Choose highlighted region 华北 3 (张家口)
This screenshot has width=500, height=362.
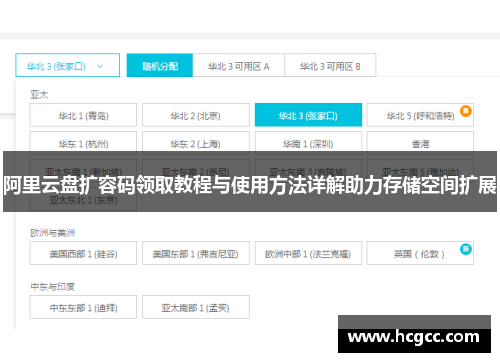[308, 115]
